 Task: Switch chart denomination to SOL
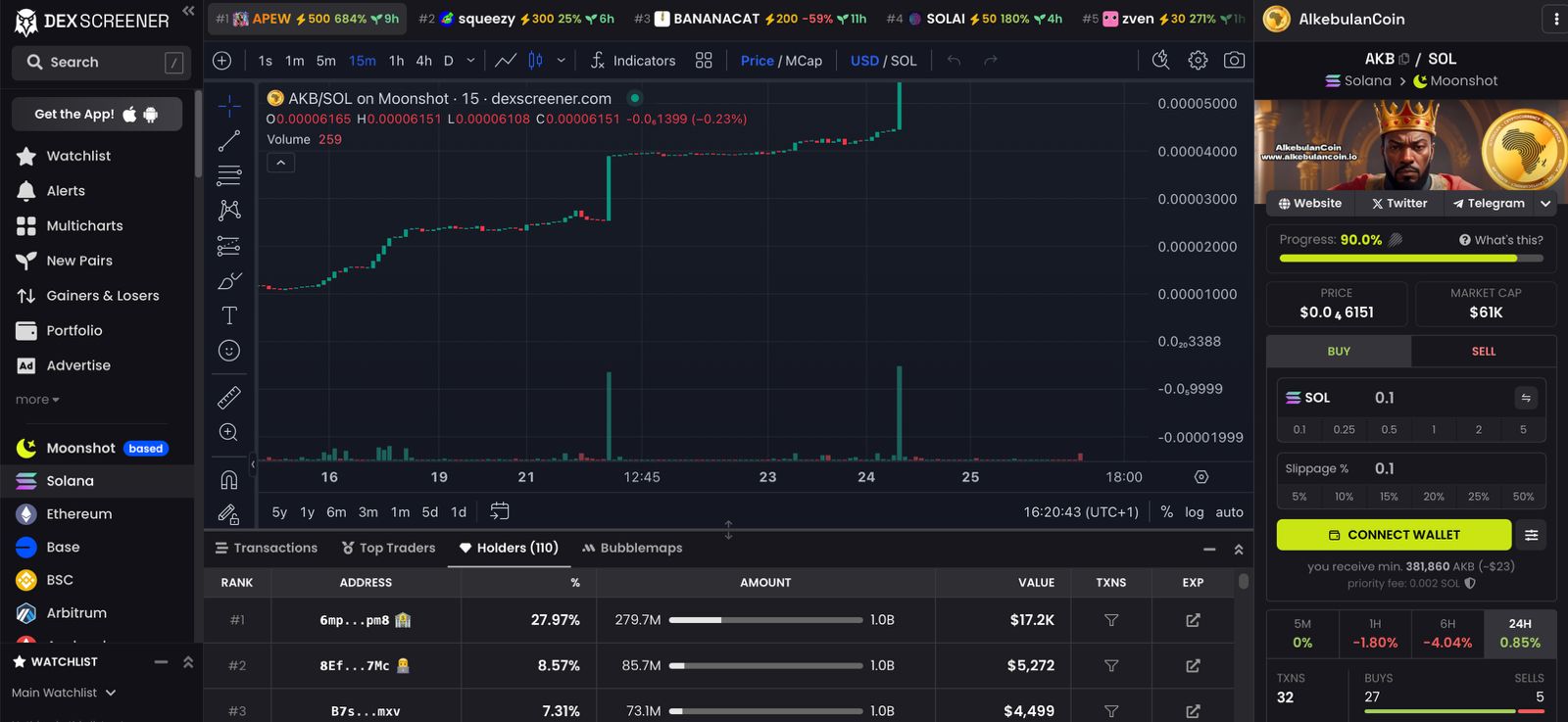(x=904, y=61)
